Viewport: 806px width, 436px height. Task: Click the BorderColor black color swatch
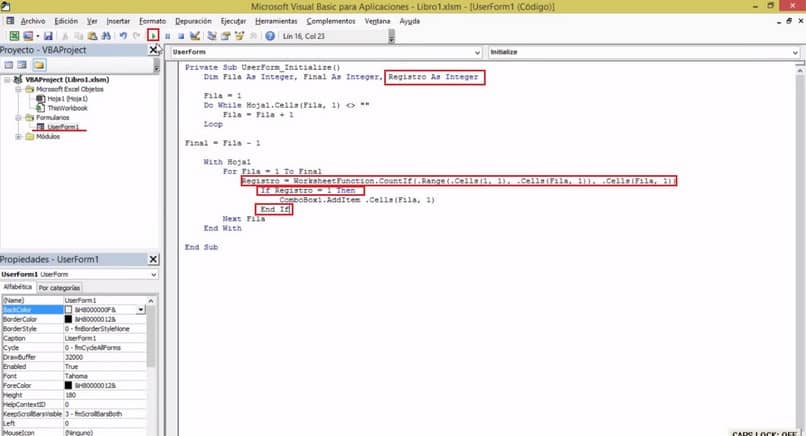(x=68, y=319)
